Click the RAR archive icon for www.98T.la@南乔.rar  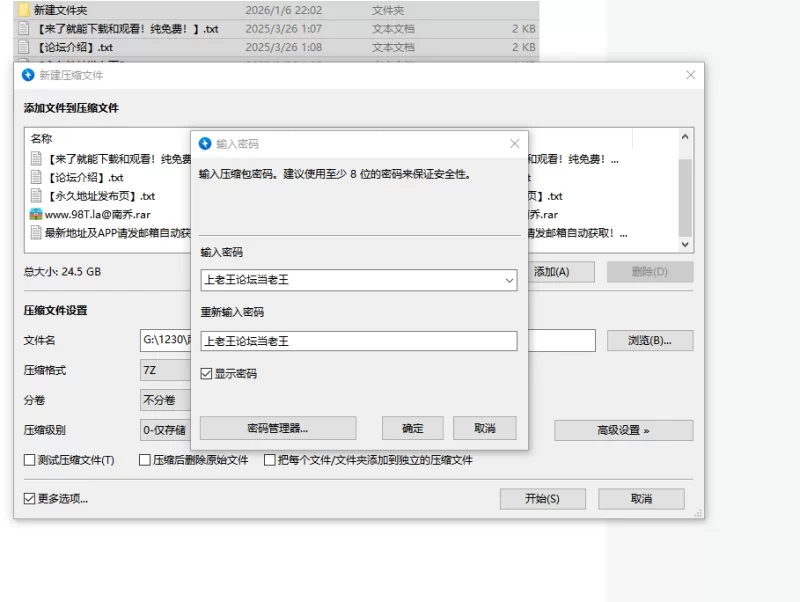(x=36, y=214)
